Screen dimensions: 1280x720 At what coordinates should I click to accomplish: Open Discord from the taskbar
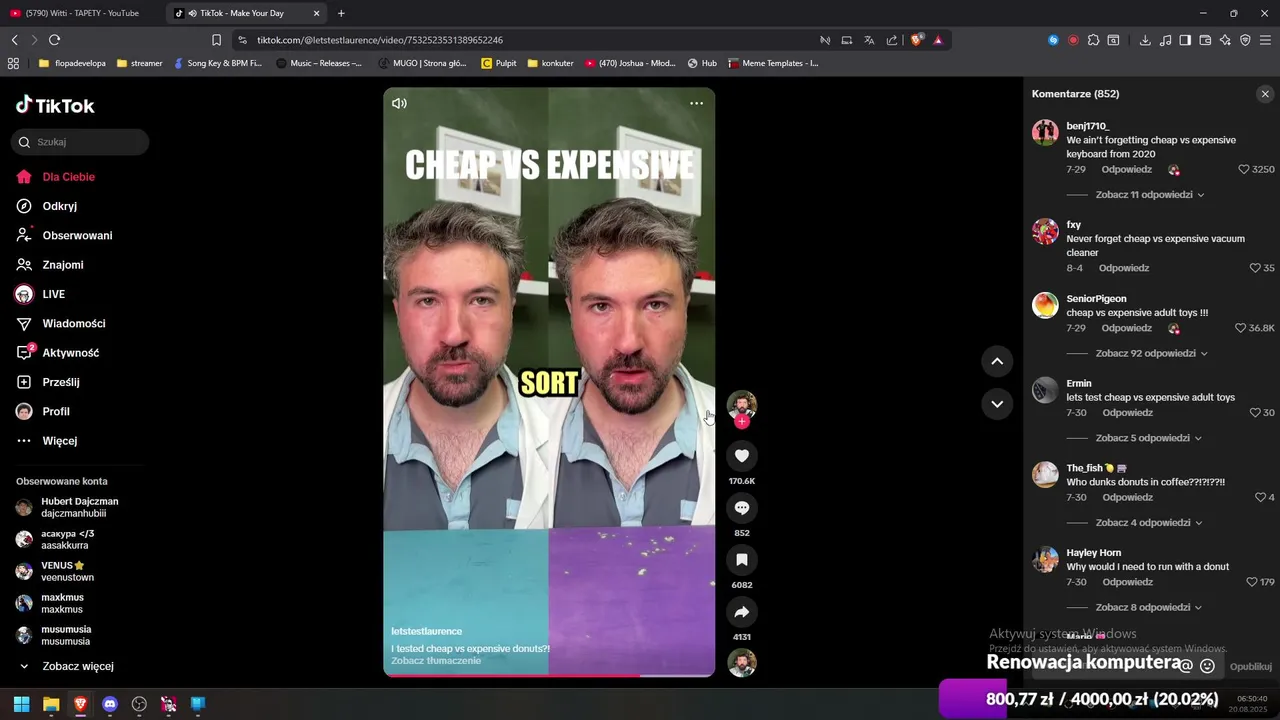[x=110, y=704]
